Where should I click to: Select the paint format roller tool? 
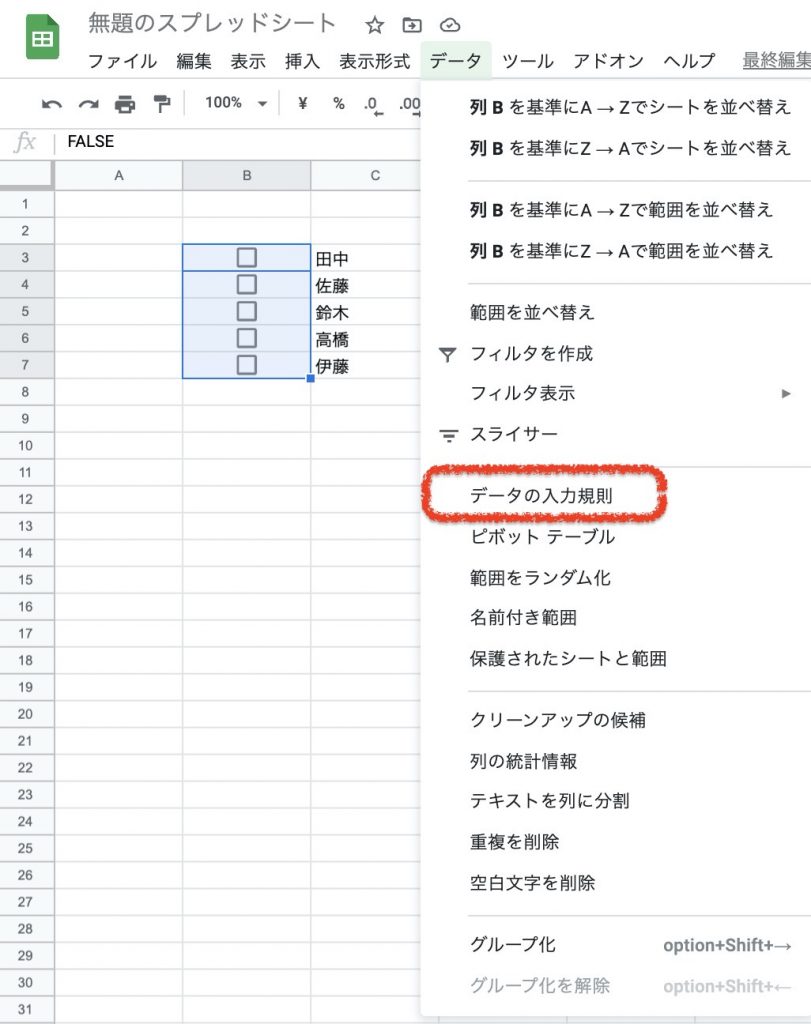click(161, 104)
